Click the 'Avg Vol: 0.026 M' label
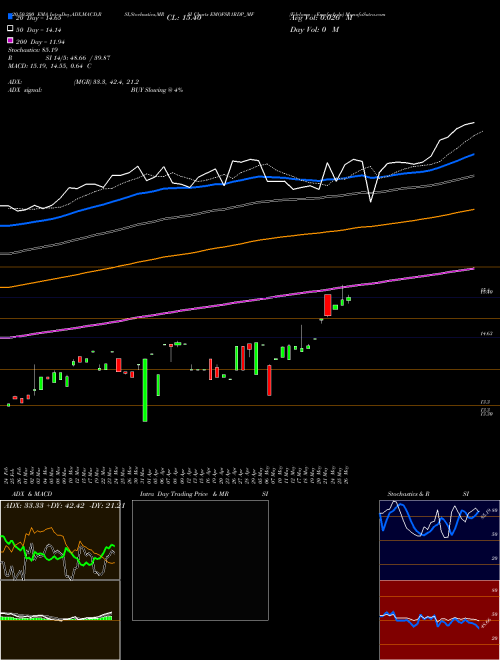Image resolution: width=500 pixels, height=660 pixels. point(321,18)
